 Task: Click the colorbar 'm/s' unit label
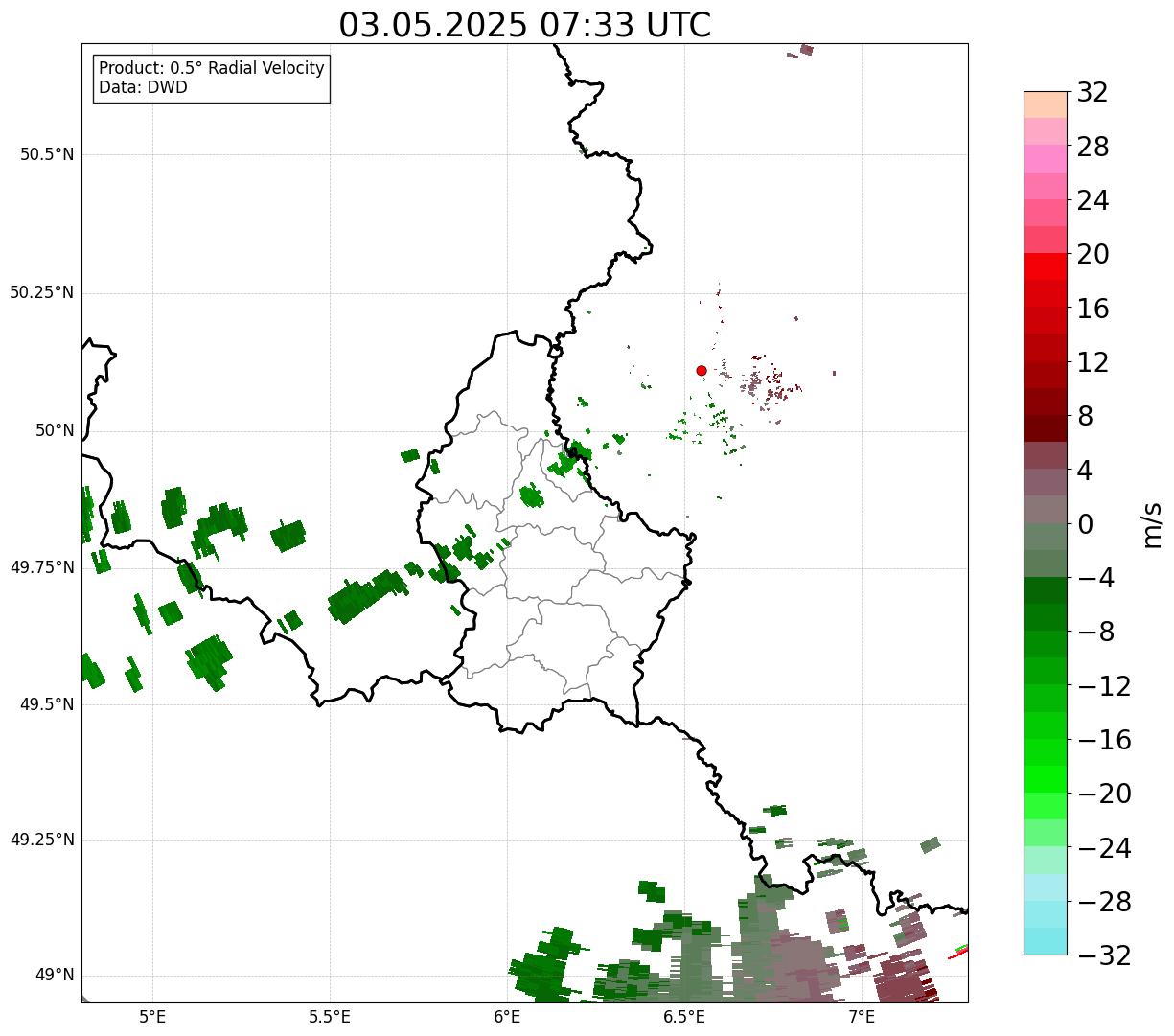point(1151,524)
